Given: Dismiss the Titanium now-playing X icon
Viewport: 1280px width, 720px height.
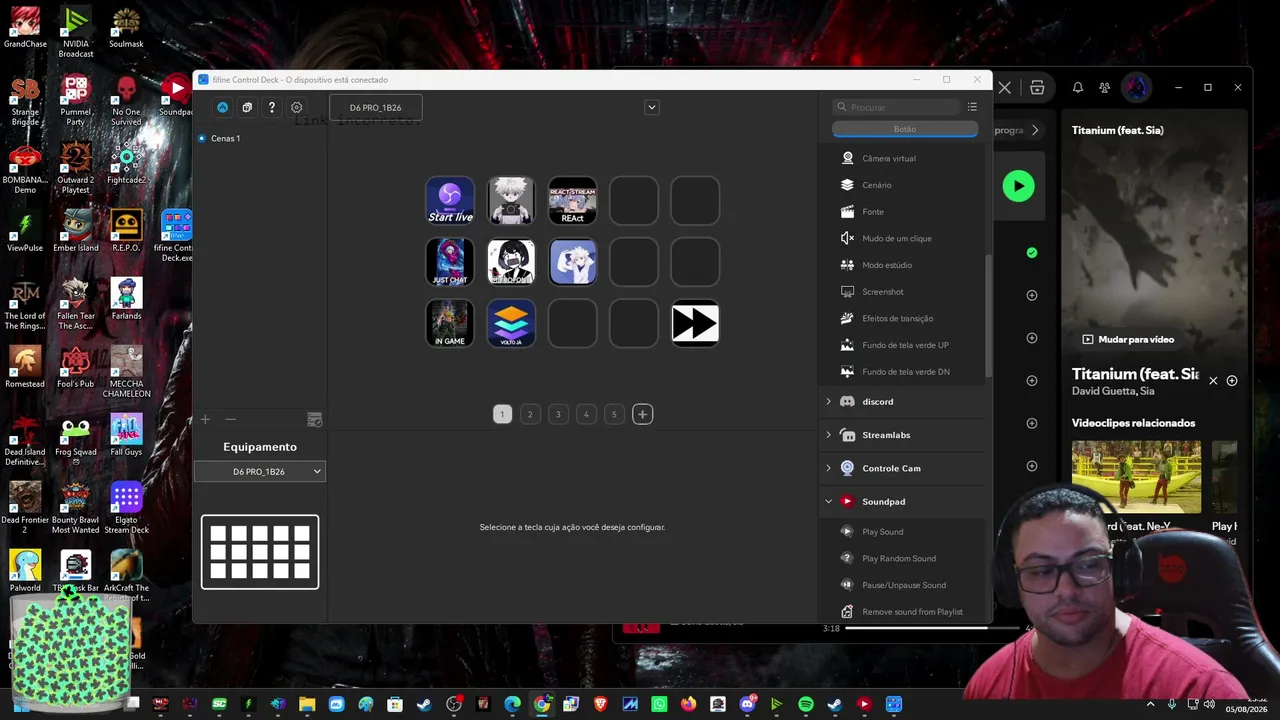Looking at the screenshot, I should 1213,381.
